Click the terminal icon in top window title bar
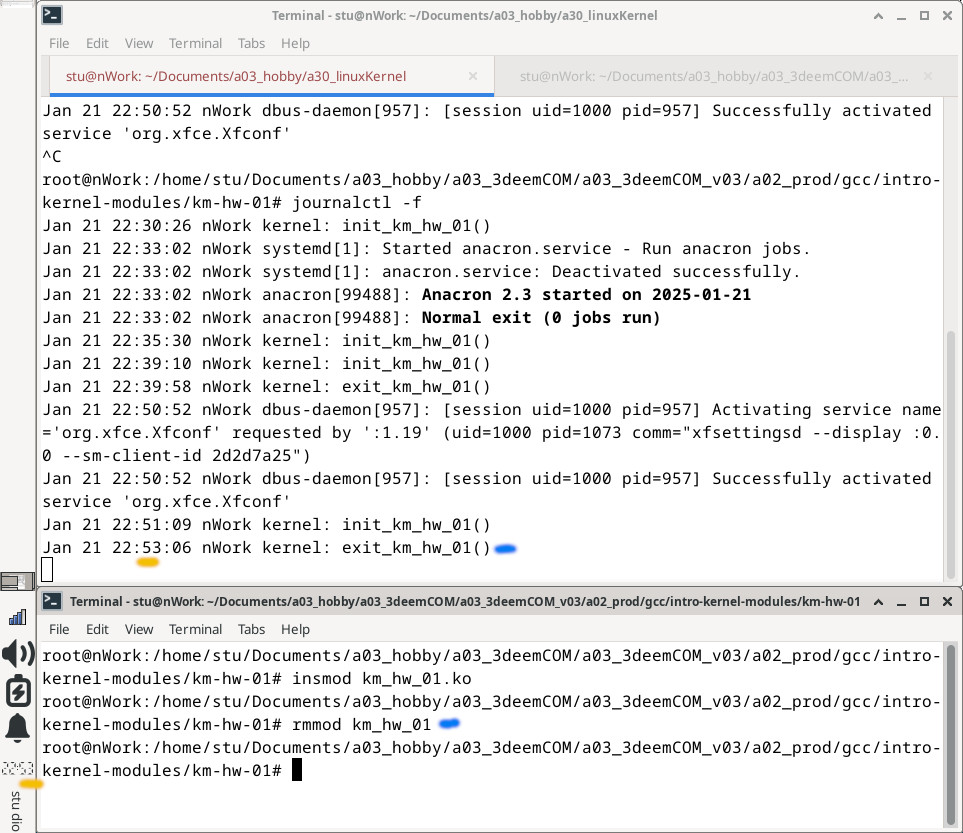This screenshot has width=963, height=833. 53,15
